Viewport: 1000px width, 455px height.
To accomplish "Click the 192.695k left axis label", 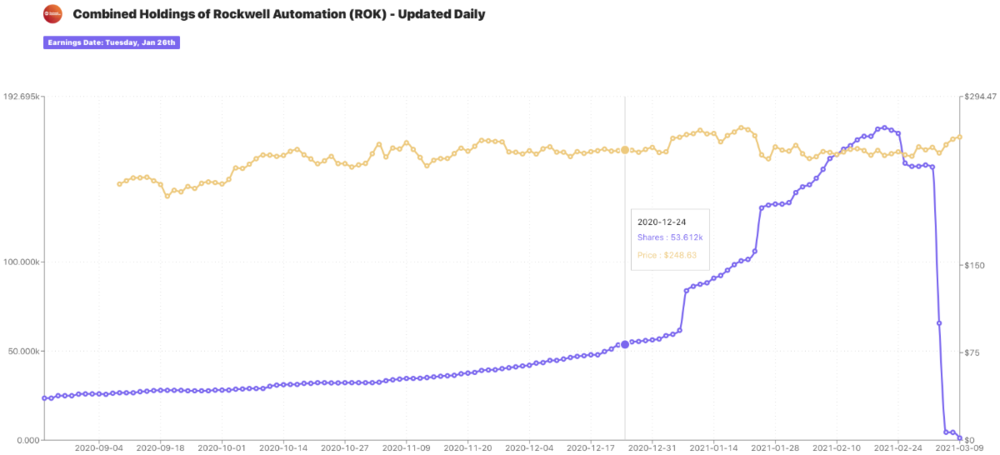I will (22, 97).
